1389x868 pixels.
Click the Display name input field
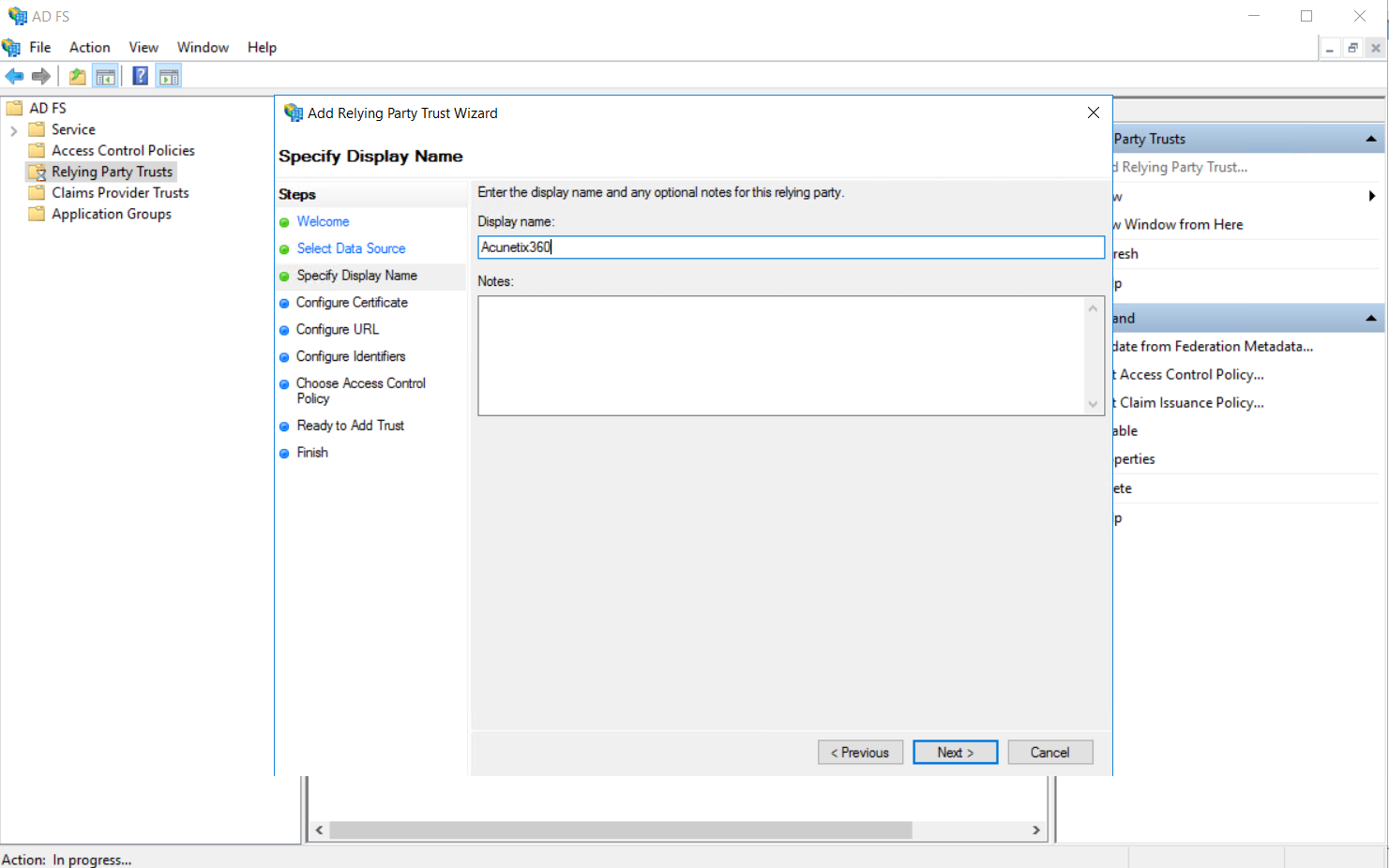point(791,247)
